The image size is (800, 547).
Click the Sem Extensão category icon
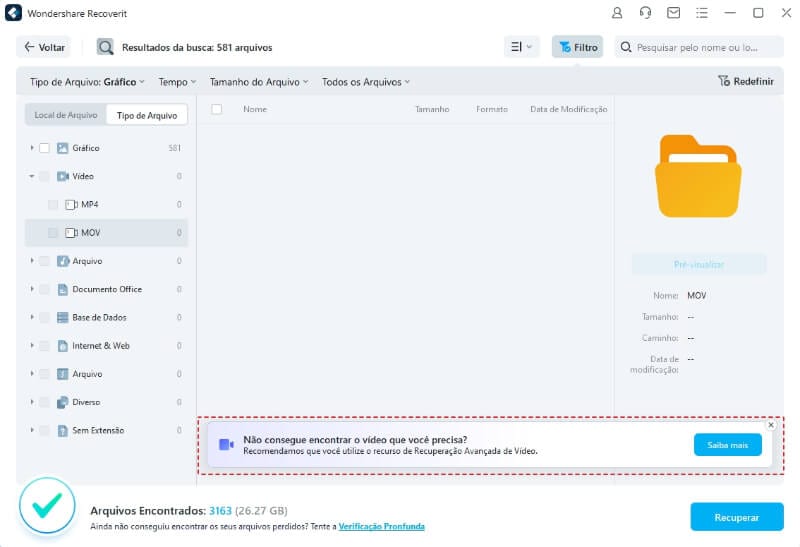click(62, 431)
